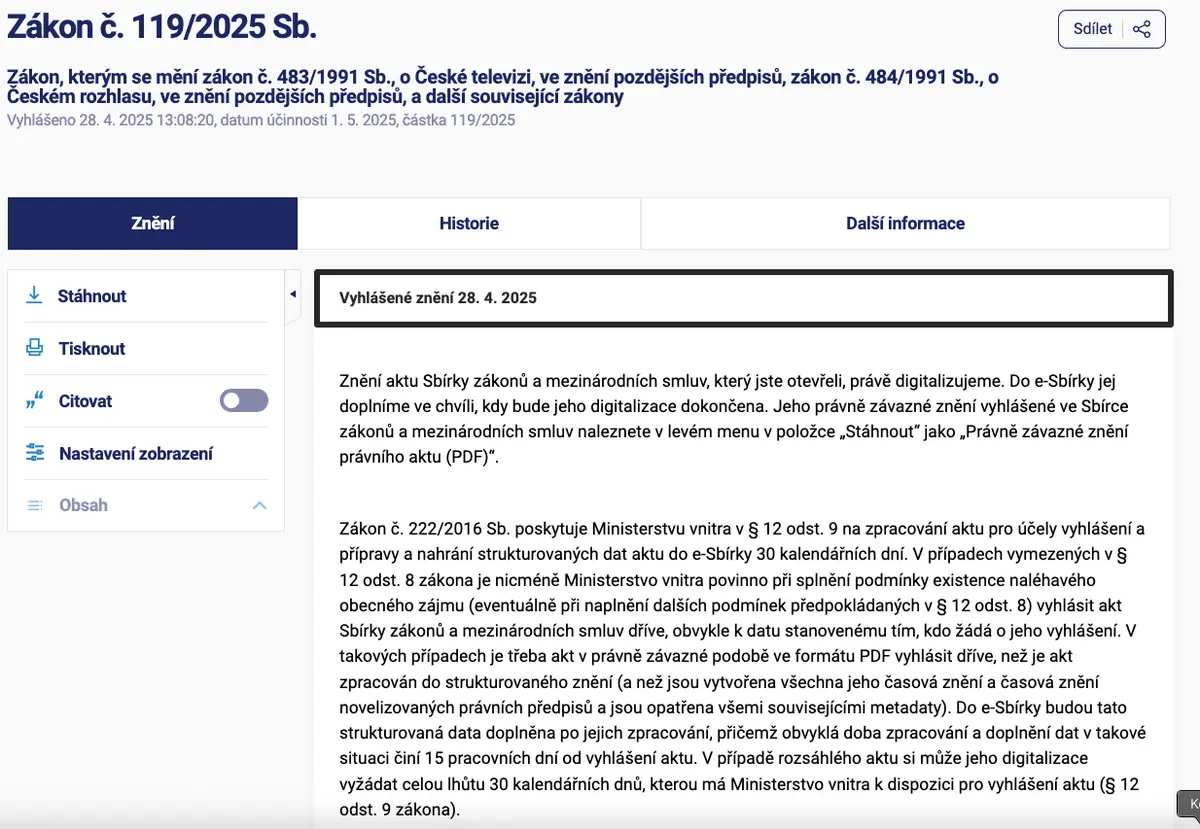This screenshot has height=829, width=1200.
Task: Open the Další informace tab
Action: 905,223
